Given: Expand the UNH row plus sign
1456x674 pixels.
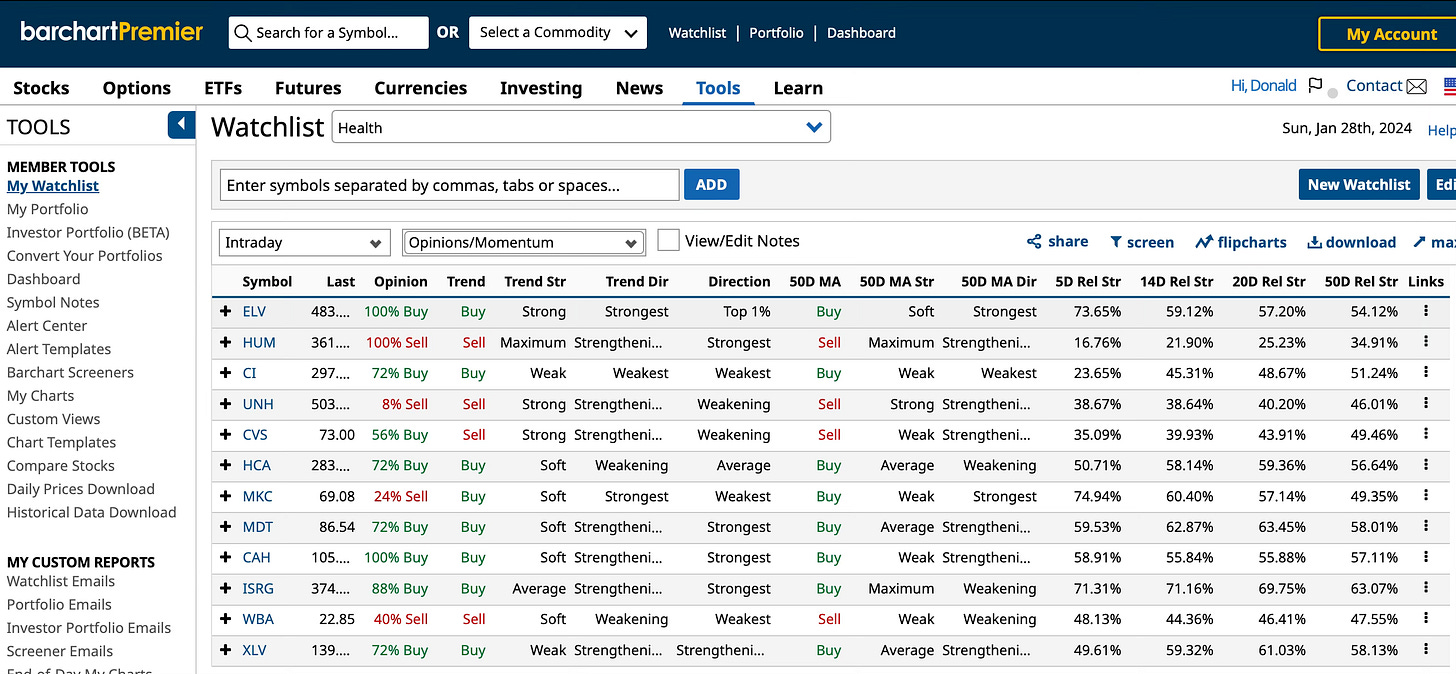Looking at the screenshot, I should 226,404.
